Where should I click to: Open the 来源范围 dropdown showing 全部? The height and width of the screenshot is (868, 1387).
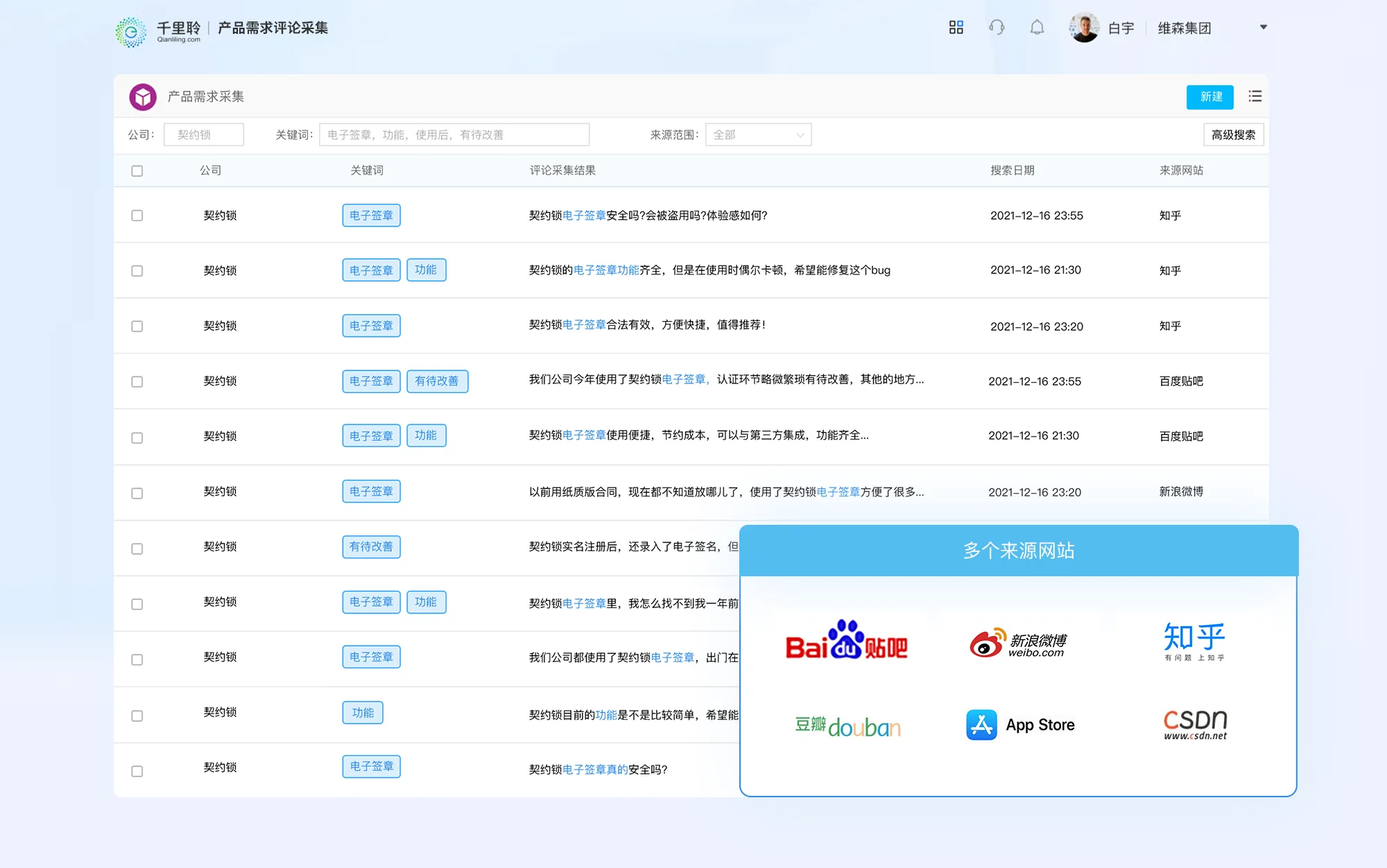[758, 134]
